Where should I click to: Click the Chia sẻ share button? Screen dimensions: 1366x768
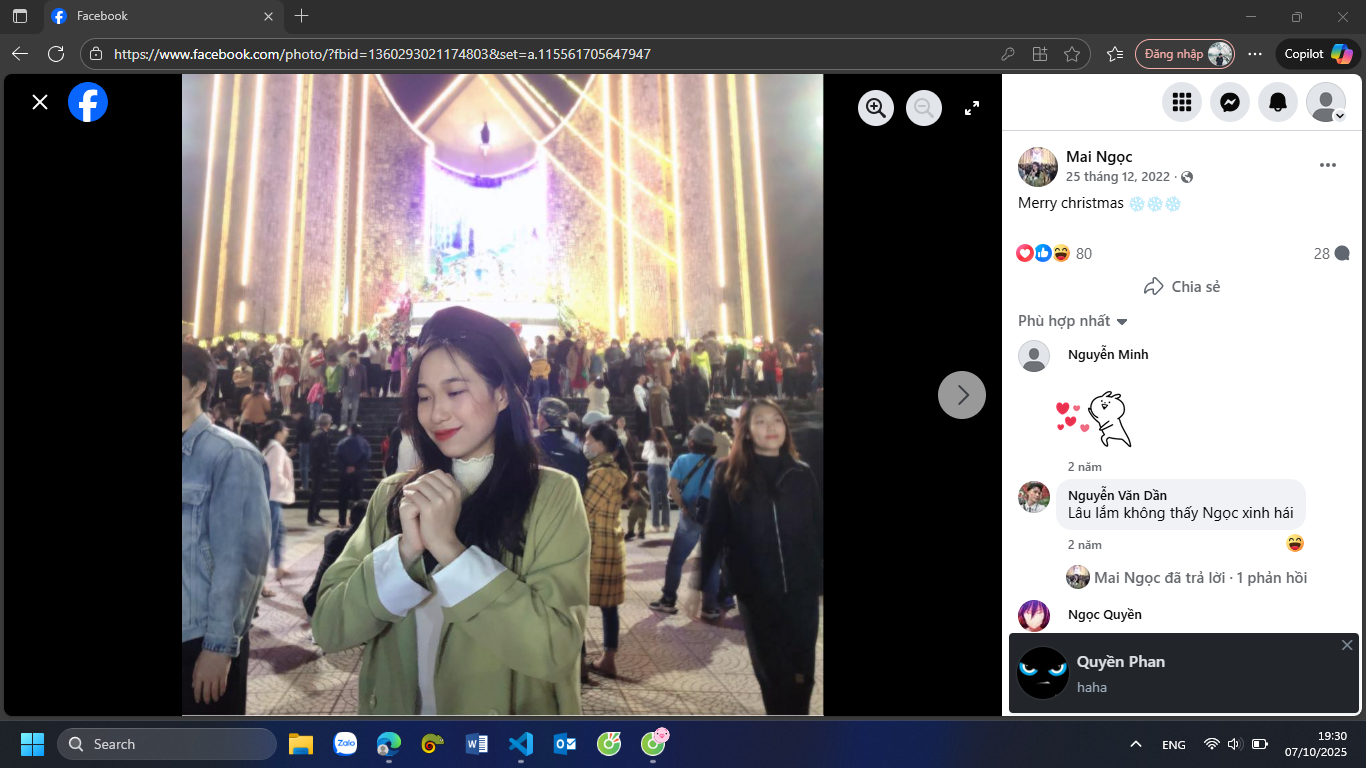1182,286
